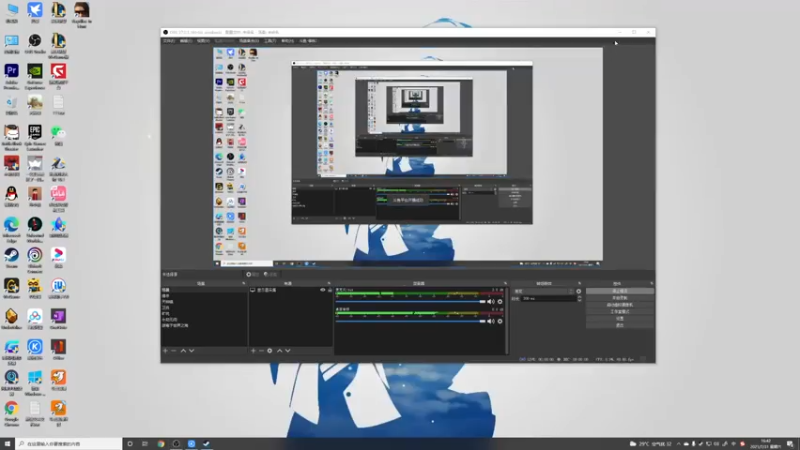
Task: Remove the selected source with the minus icon
Action: pos(261,351)
